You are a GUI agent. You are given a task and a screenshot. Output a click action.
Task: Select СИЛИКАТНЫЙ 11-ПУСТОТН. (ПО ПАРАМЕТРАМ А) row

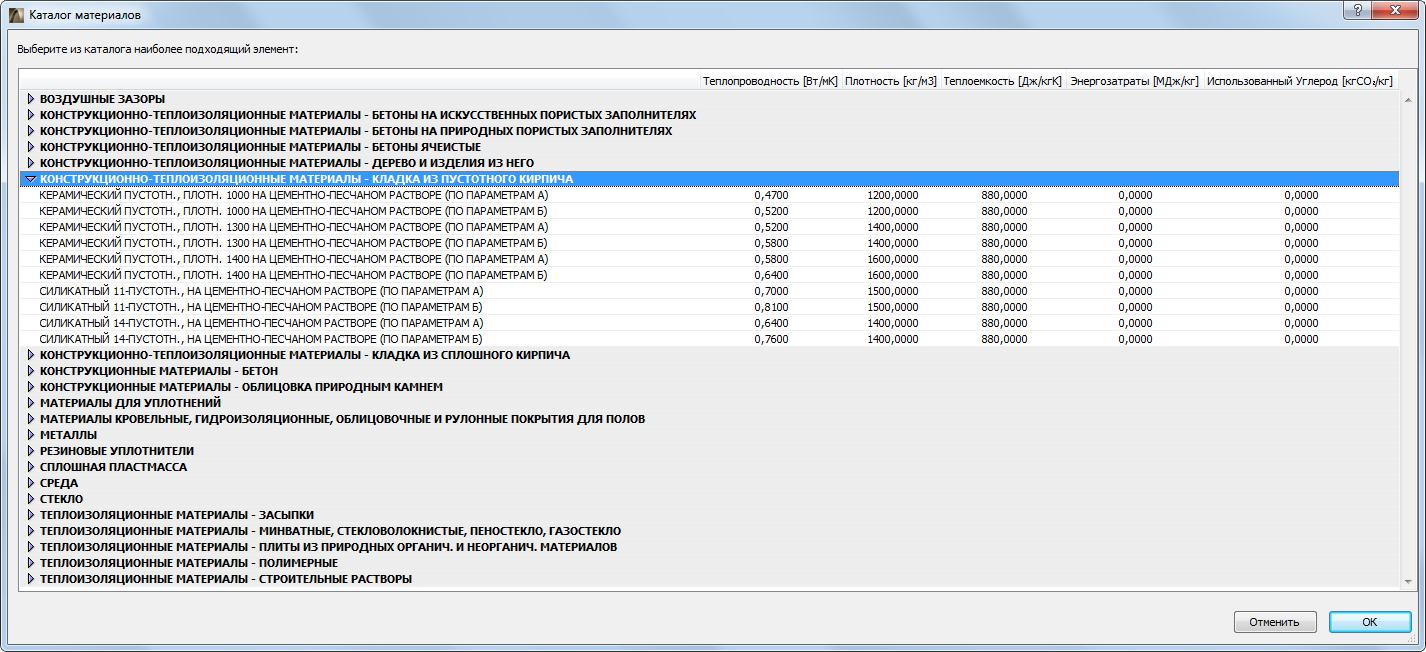coord(709,291)
